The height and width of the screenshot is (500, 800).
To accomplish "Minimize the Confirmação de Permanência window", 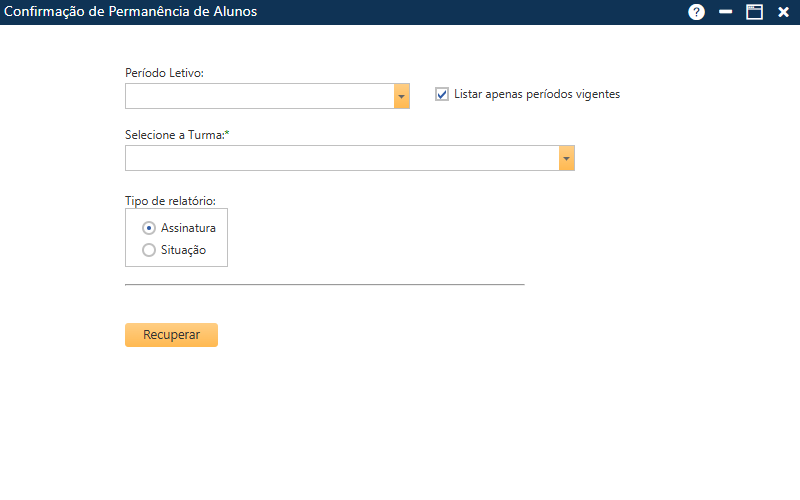I will click(x=726, y=12).
